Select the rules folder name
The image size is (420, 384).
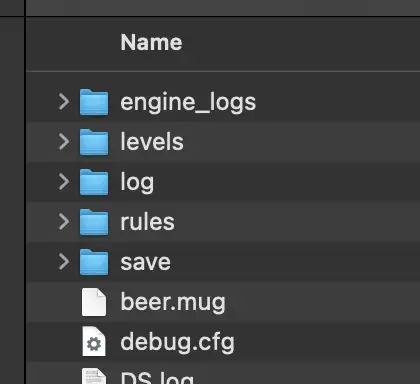click(147, 222)
